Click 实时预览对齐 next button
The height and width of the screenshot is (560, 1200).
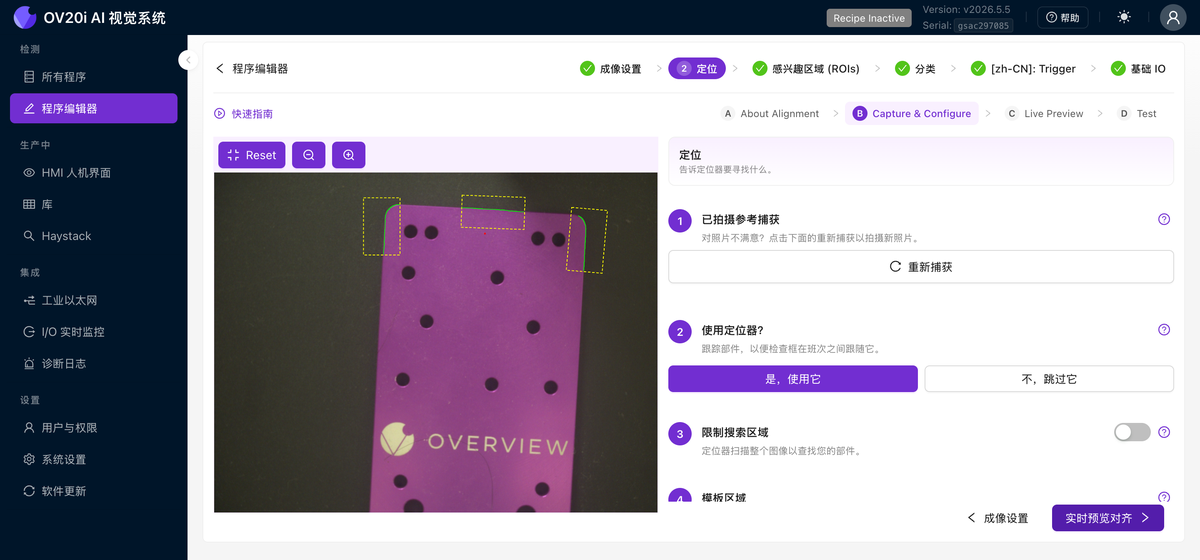[x=1108, y=518]
